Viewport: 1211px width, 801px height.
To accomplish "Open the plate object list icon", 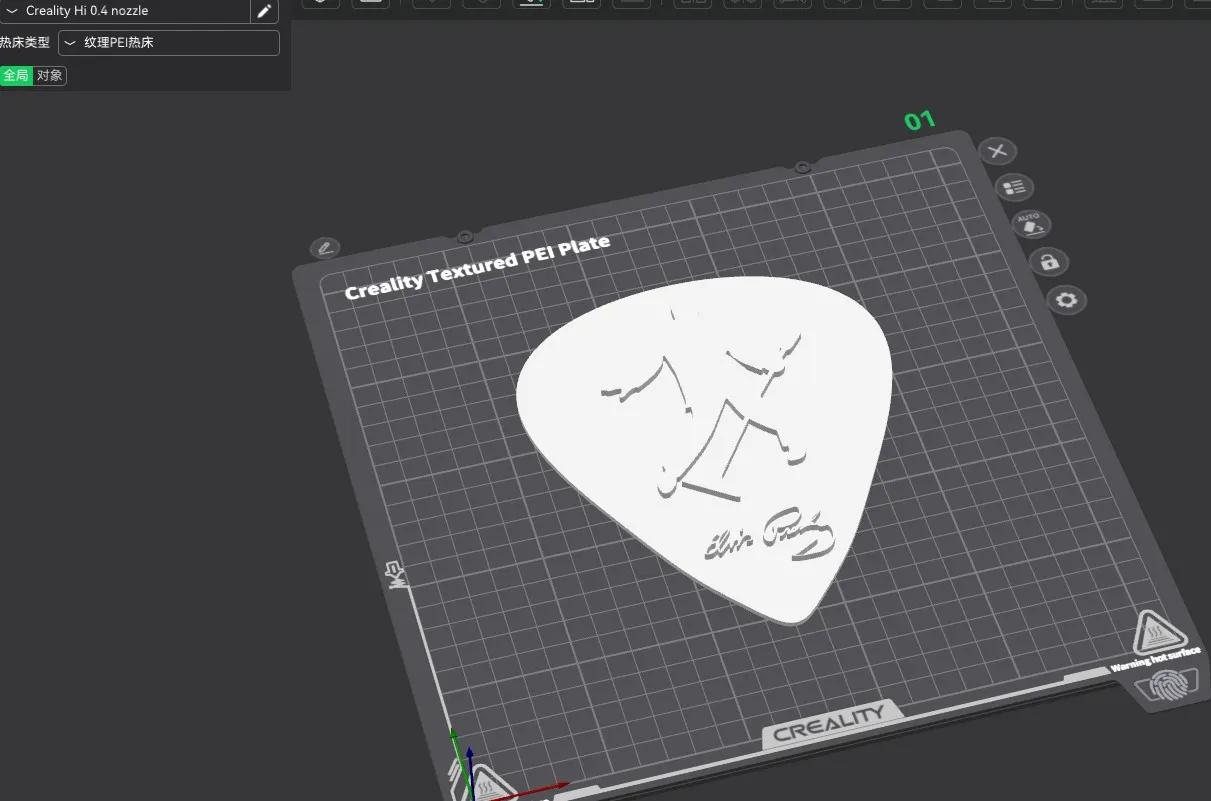I will [x=1015, y=187].
